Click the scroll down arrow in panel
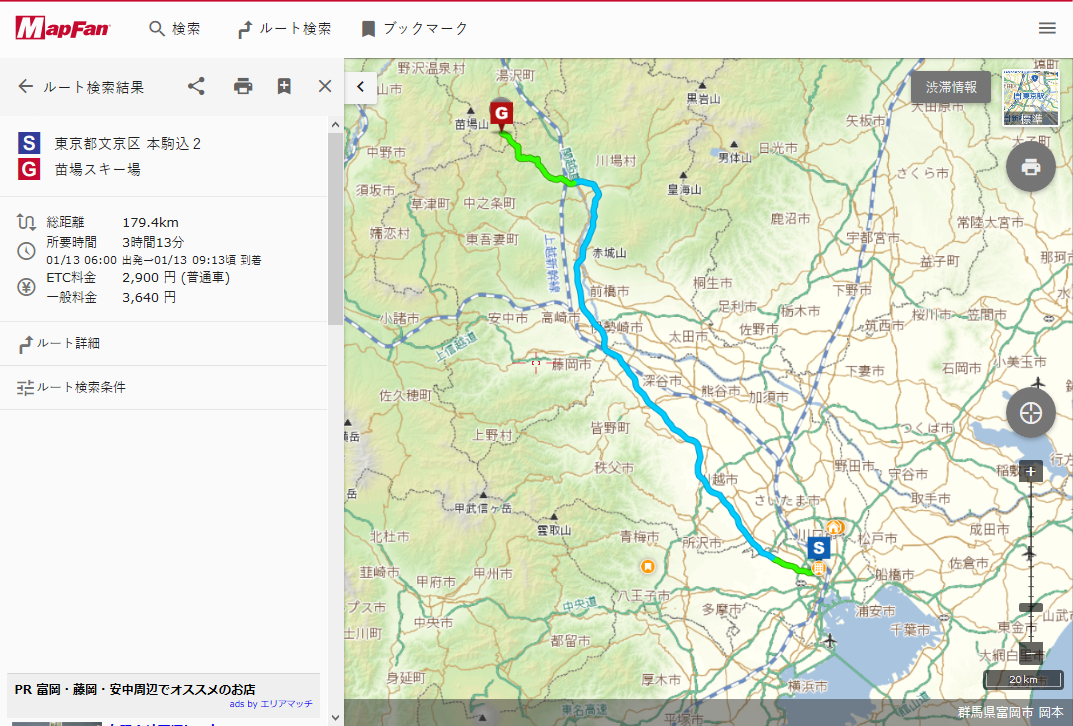Screen dimensions: 1073x726 click(x=335, y=718)
